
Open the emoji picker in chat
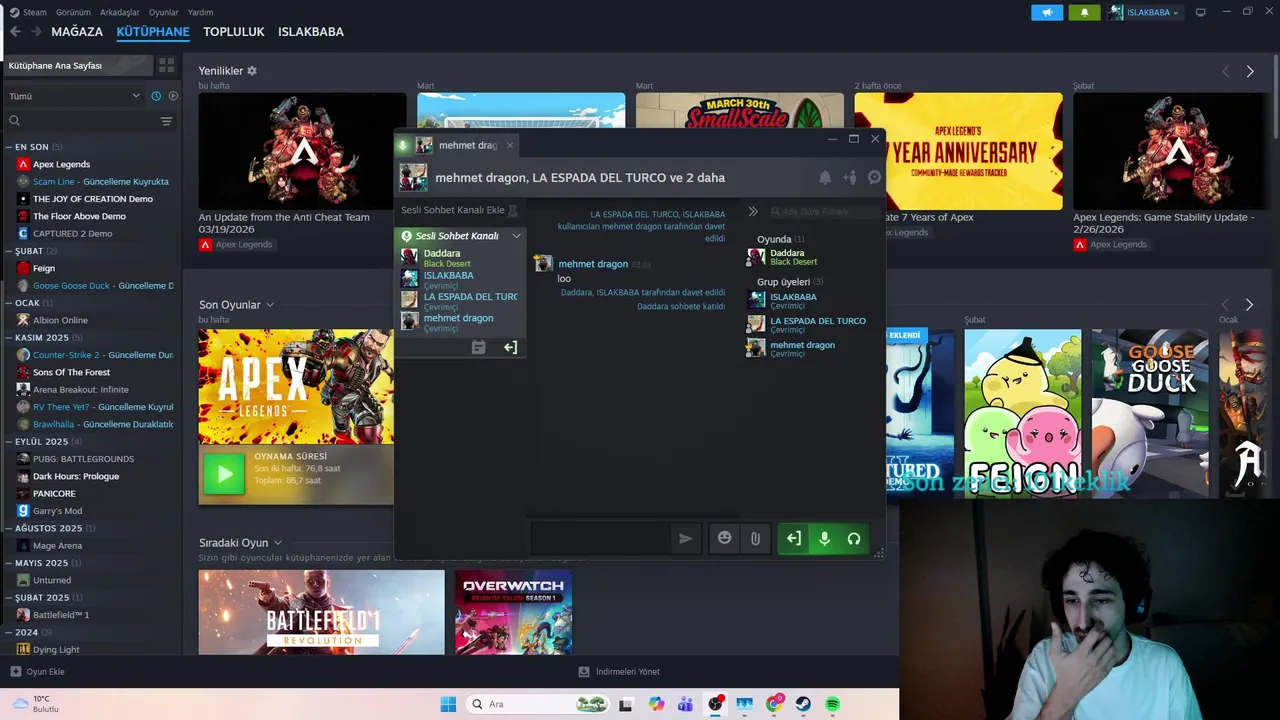pos(725,538)
